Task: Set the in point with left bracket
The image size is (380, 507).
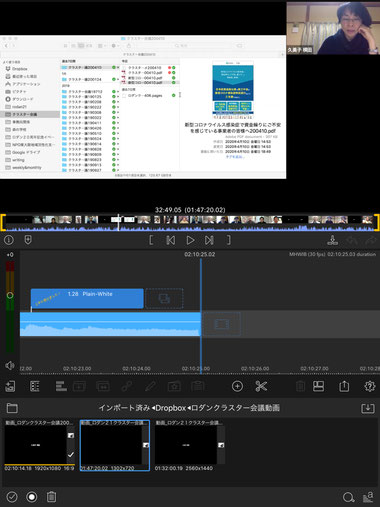Action: point(151,240)
